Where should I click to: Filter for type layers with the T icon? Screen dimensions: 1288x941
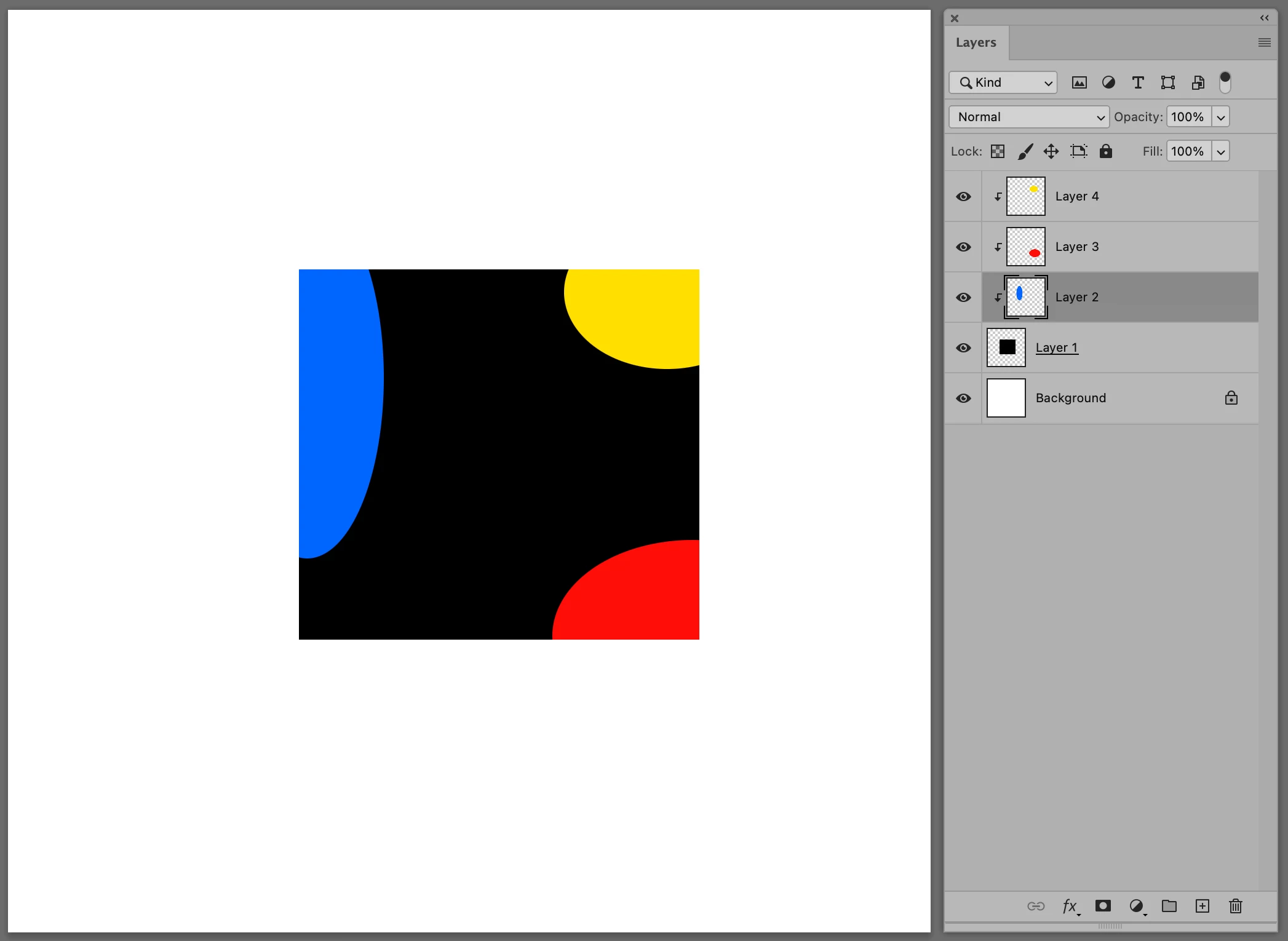click(1138, 82)
